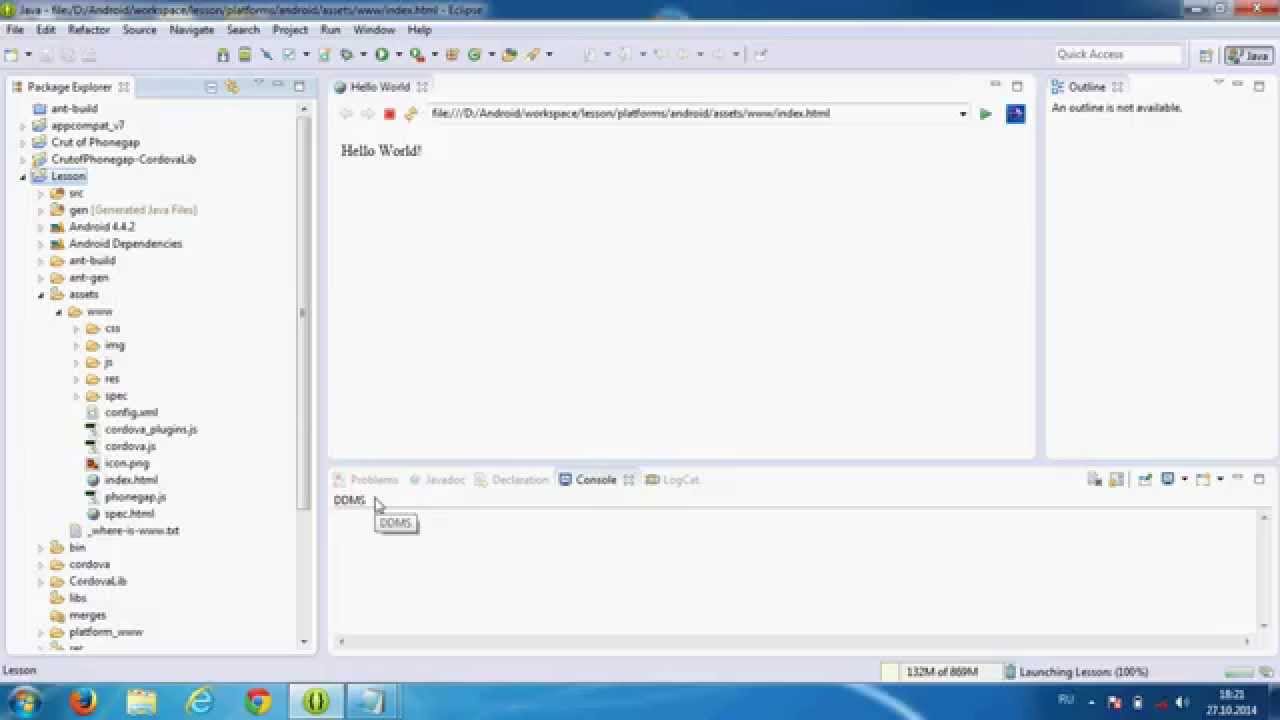
Task: Open the Project menu
Action: point(290,30)
